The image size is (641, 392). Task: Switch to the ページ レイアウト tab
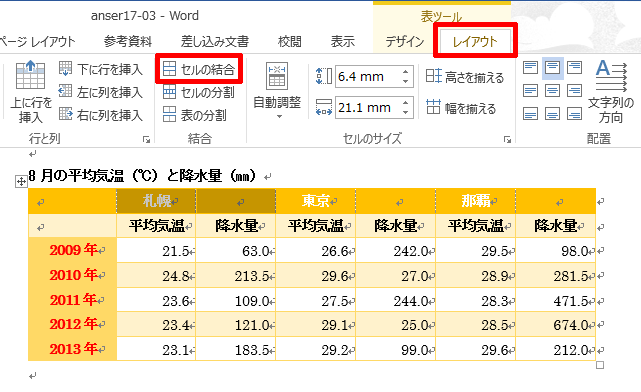point(37,42)
